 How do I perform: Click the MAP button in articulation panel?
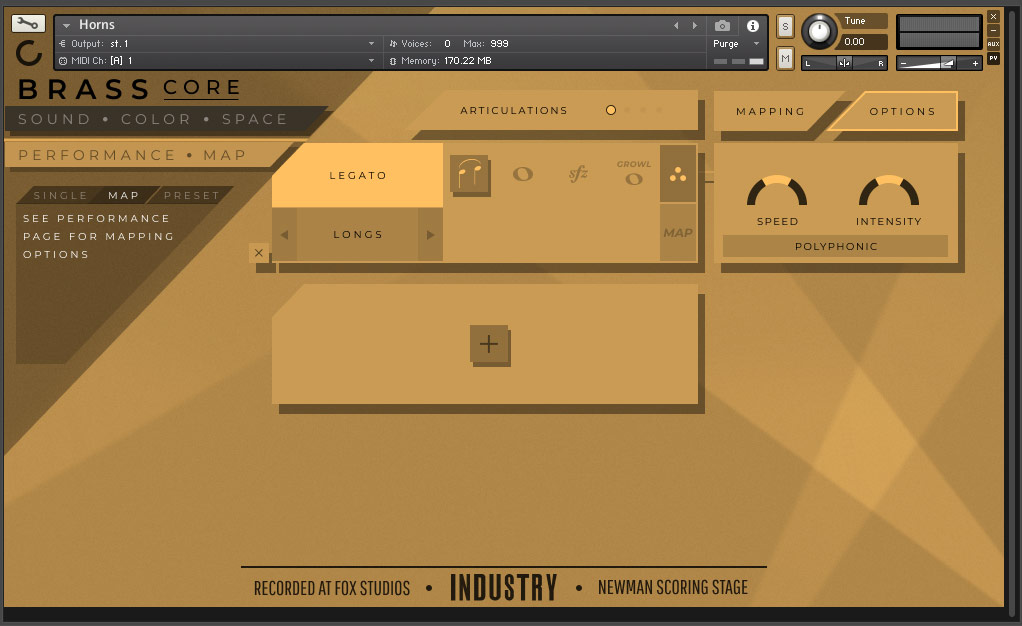678,233
